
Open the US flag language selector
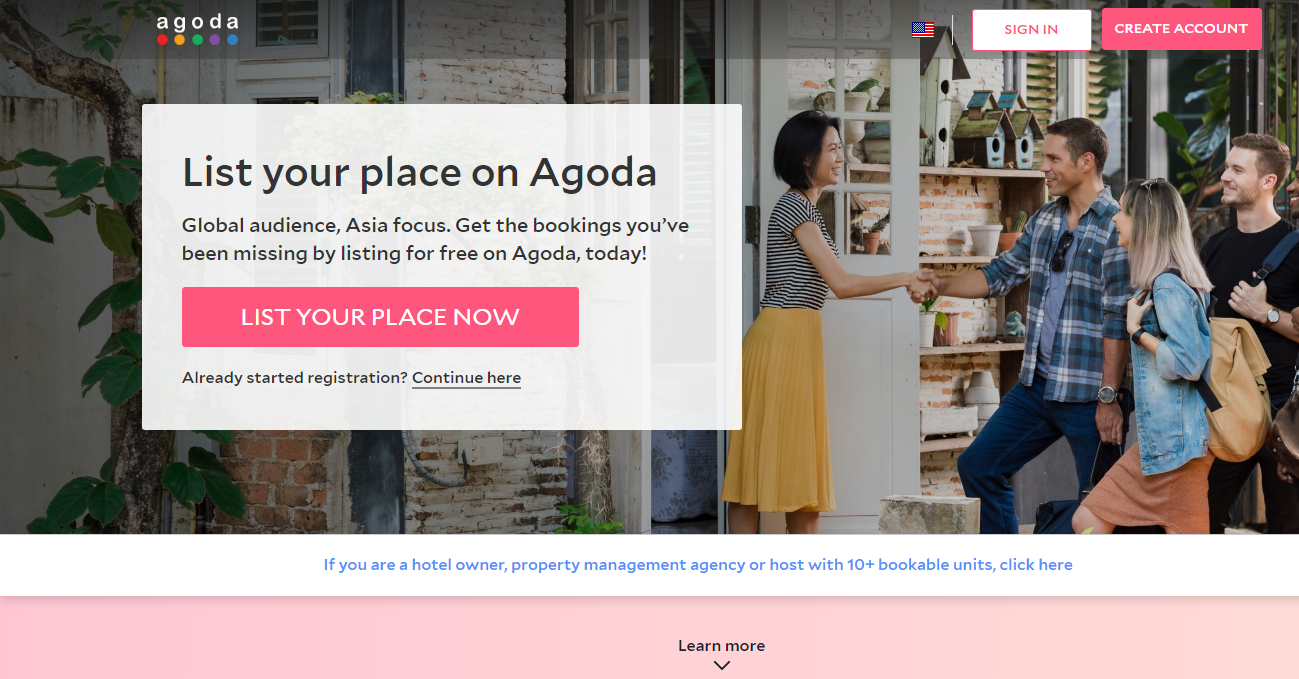923,30
